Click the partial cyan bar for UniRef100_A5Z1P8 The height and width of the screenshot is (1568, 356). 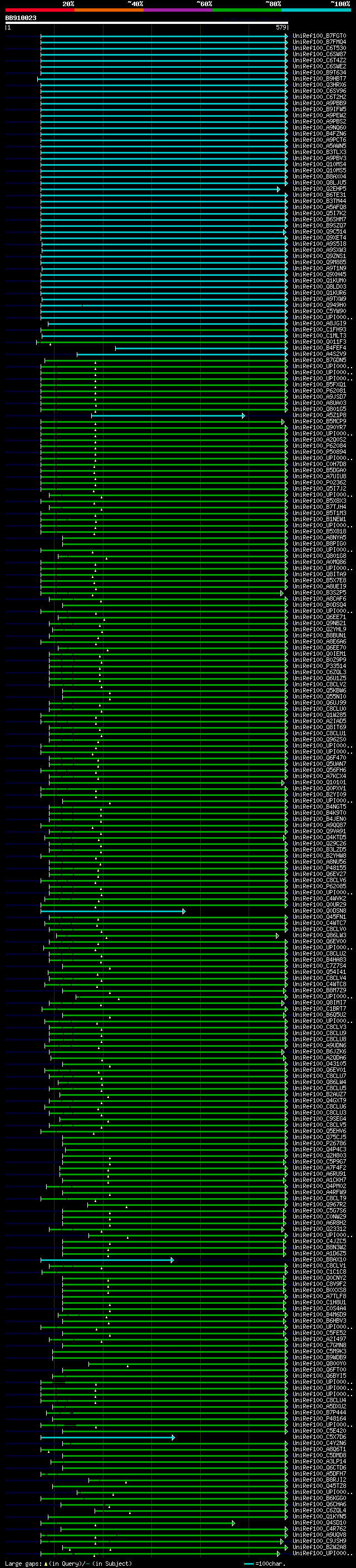[169, 416]
